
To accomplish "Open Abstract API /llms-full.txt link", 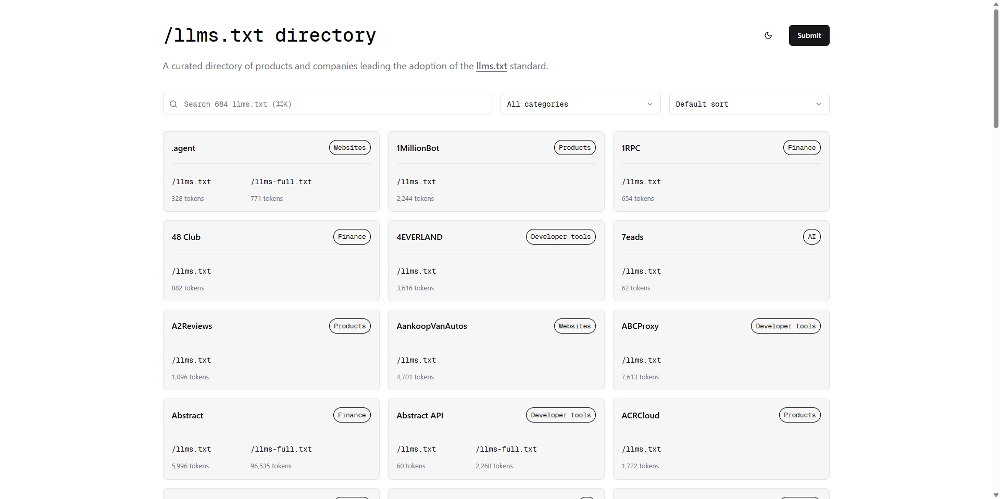I will click(x=506, y=449).
